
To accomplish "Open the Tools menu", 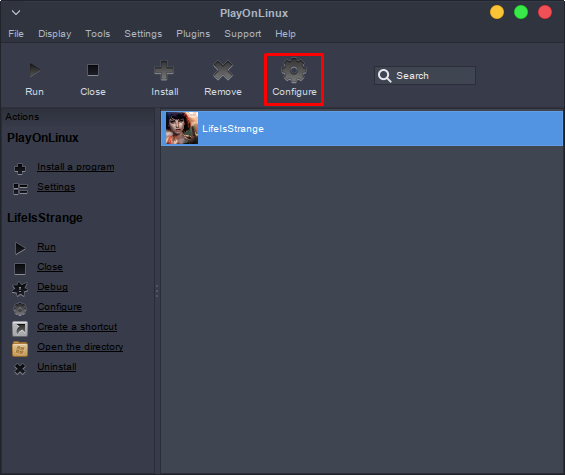I will pos(98,34).
